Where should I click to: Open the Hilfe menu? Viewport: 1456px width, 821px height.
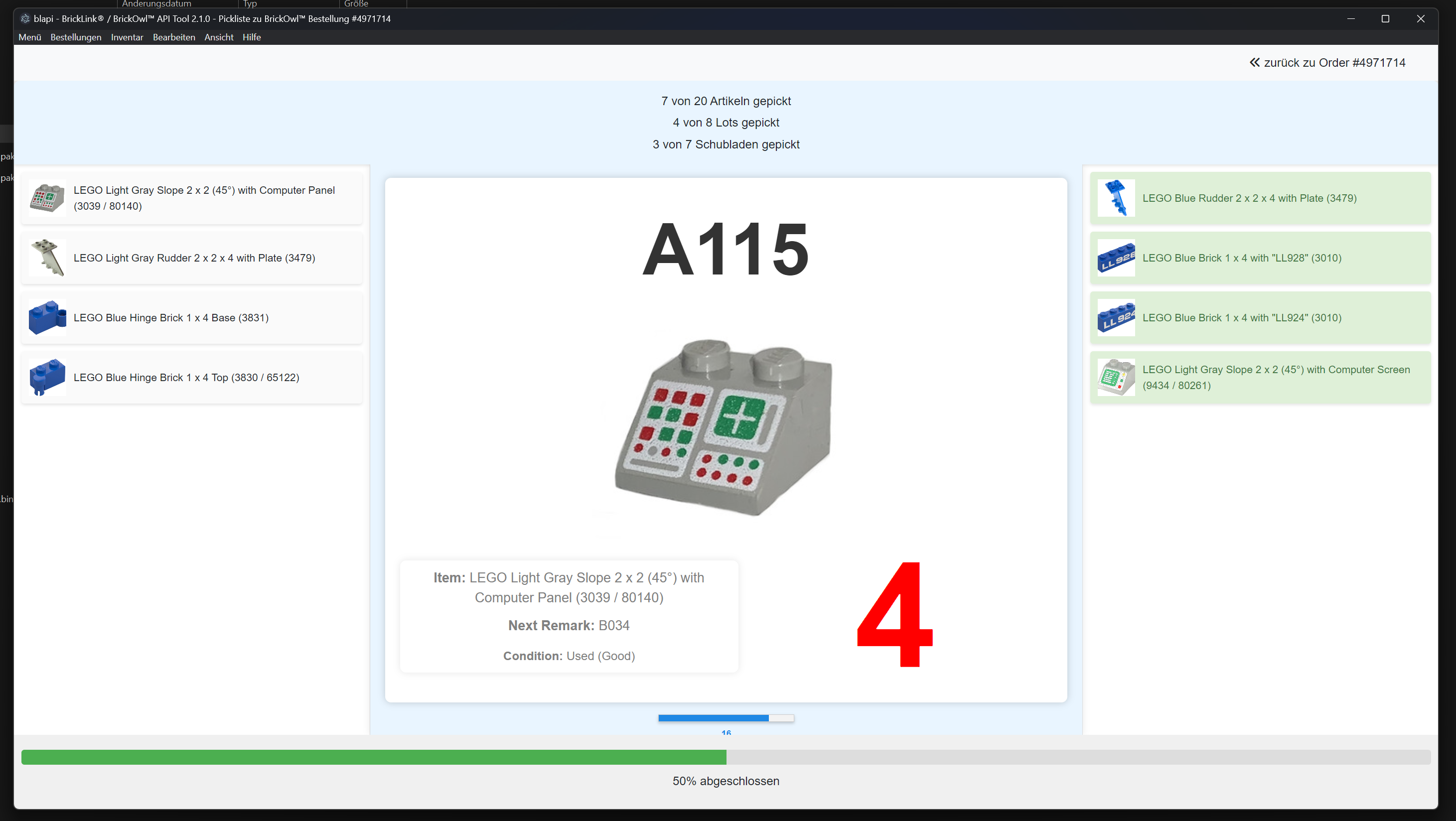pyautogui.click(x=252, y=37)
